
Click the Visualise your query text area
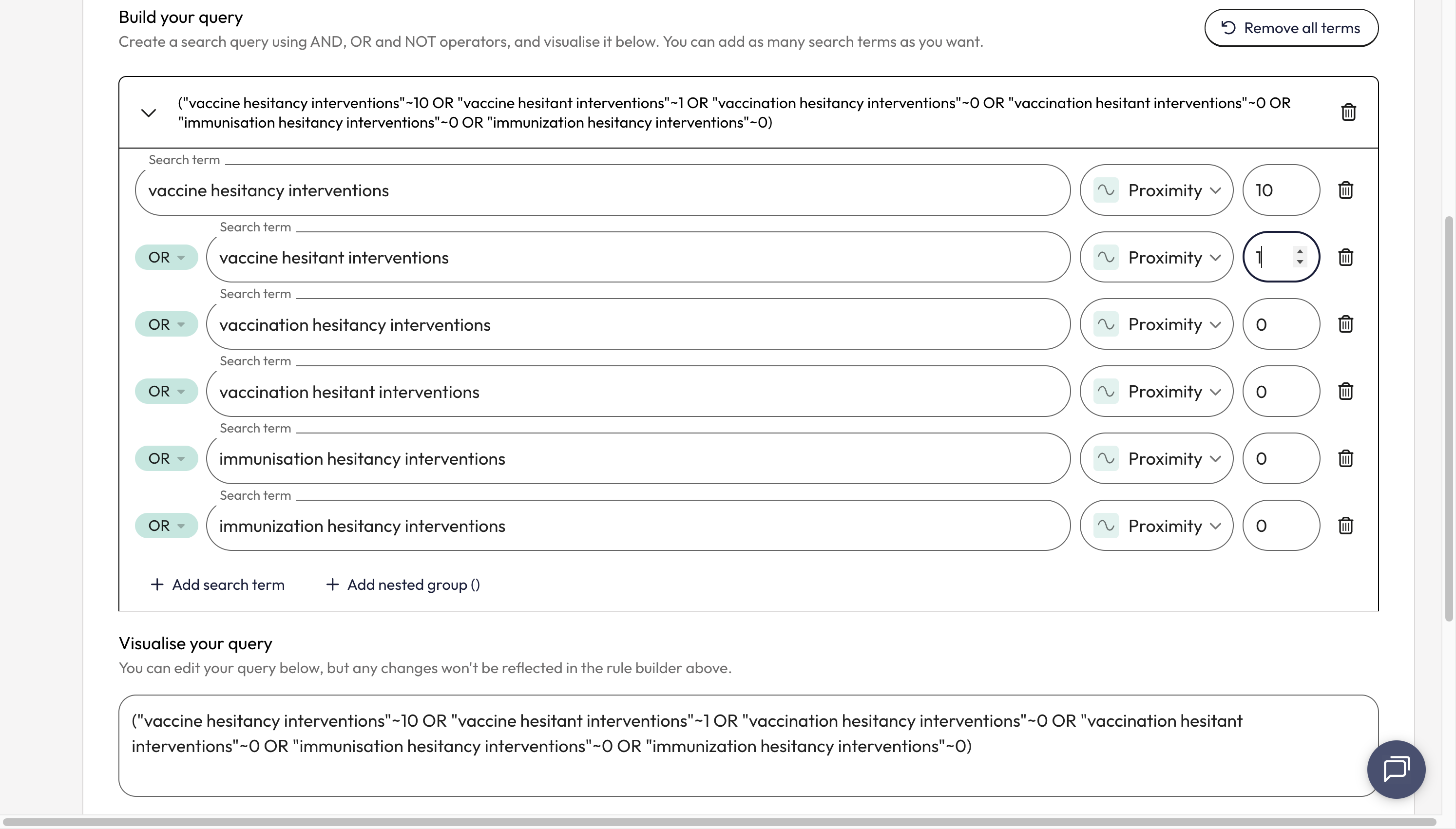pyautogui.click(x=748, y=745)
